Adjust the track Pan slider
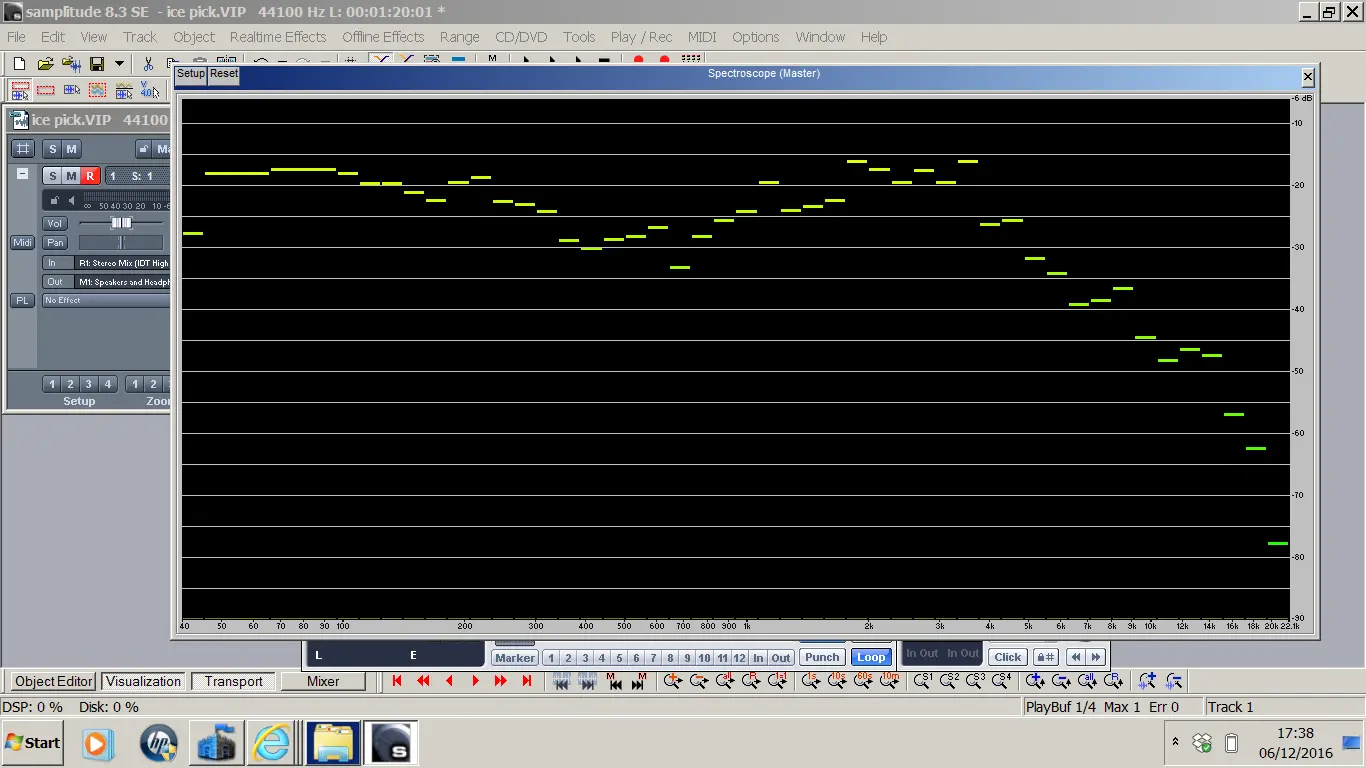This screenshot has height=768, width=1366. (x=121, y=242)
